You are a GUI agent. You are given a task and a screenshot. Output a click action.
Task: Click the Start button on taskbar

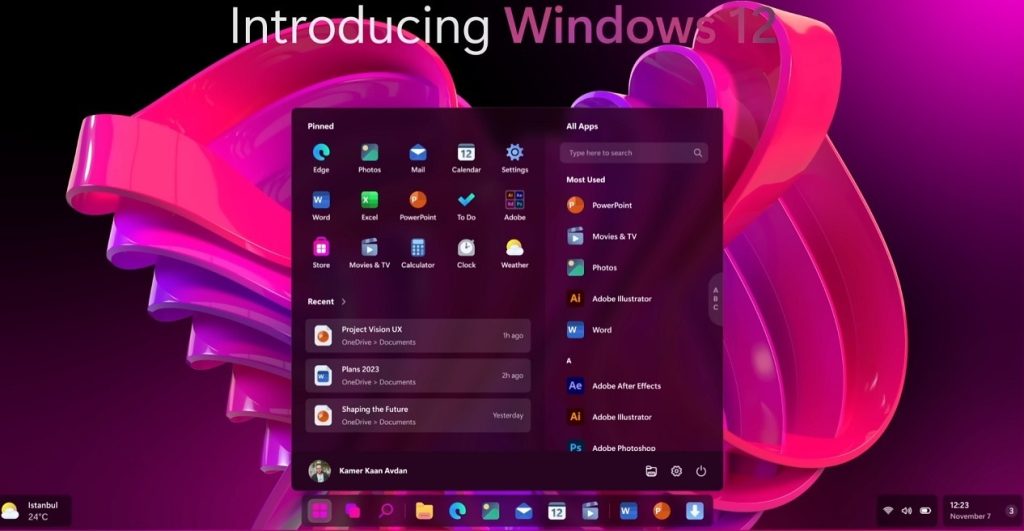319,511
